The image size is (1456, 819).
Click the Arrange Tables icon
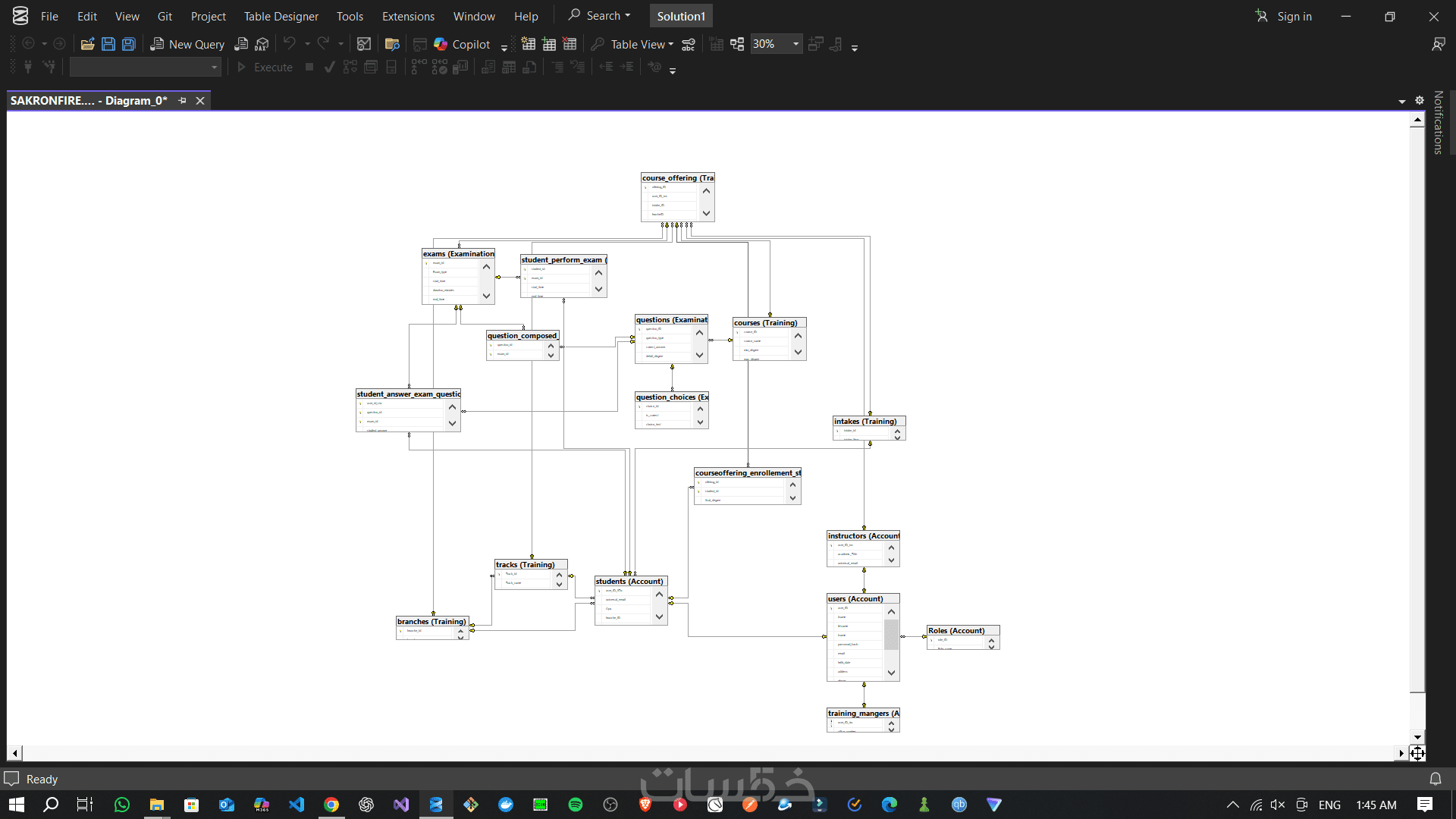[x=737, y=44]
